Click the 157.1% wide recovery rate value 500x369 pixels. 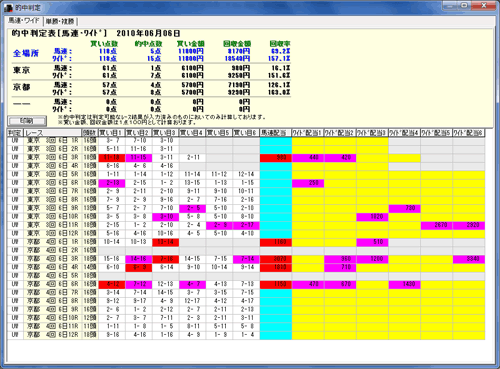(280, 58)
